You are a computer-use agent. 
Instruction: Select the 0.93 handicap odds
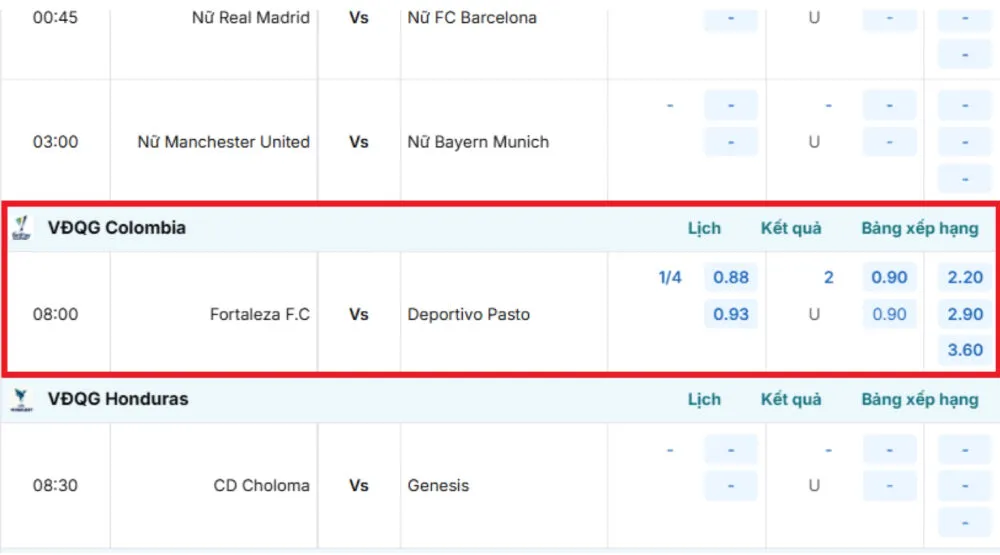[x=731, y=314]
